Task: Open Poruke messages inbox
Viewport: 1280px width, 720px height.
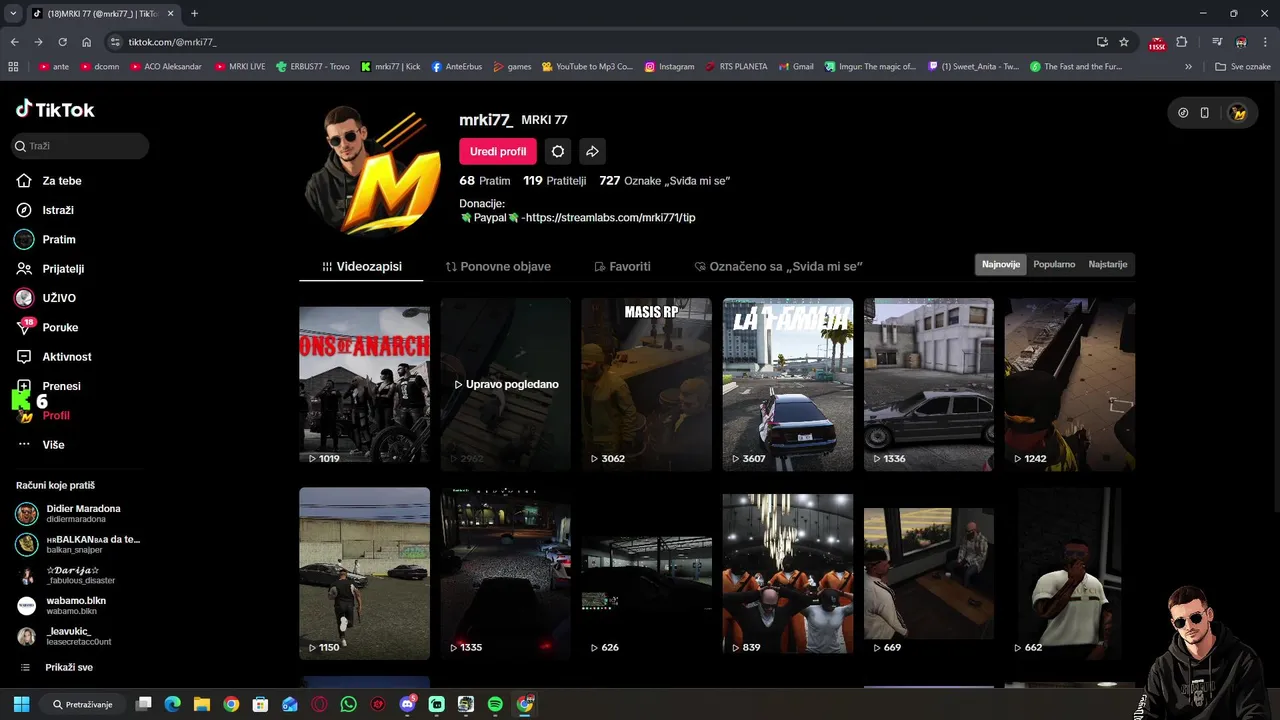Action: [x=60, y=327]
